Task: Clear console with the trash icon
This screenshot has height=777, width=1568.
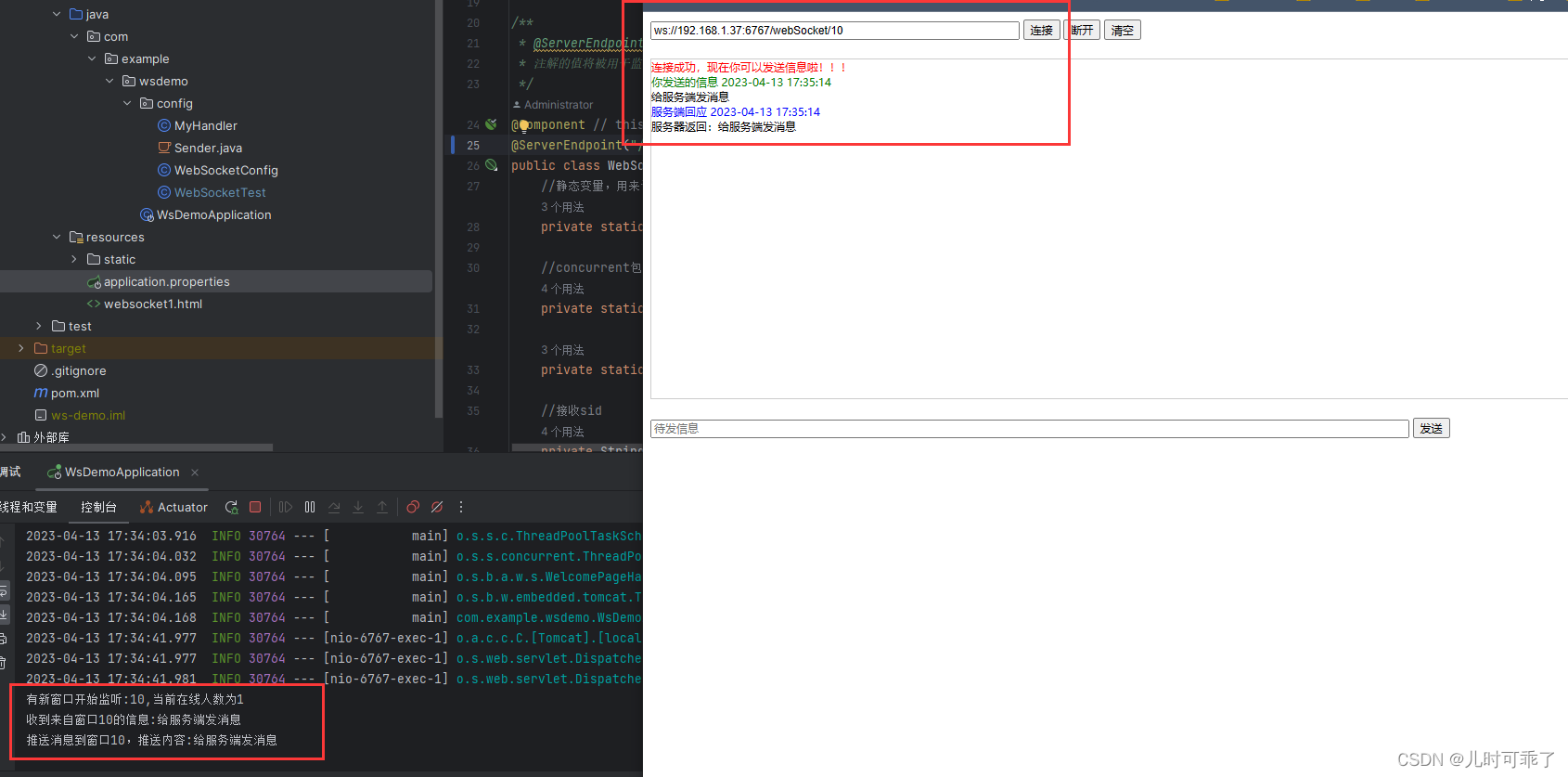Action: [x=4, y=662]
